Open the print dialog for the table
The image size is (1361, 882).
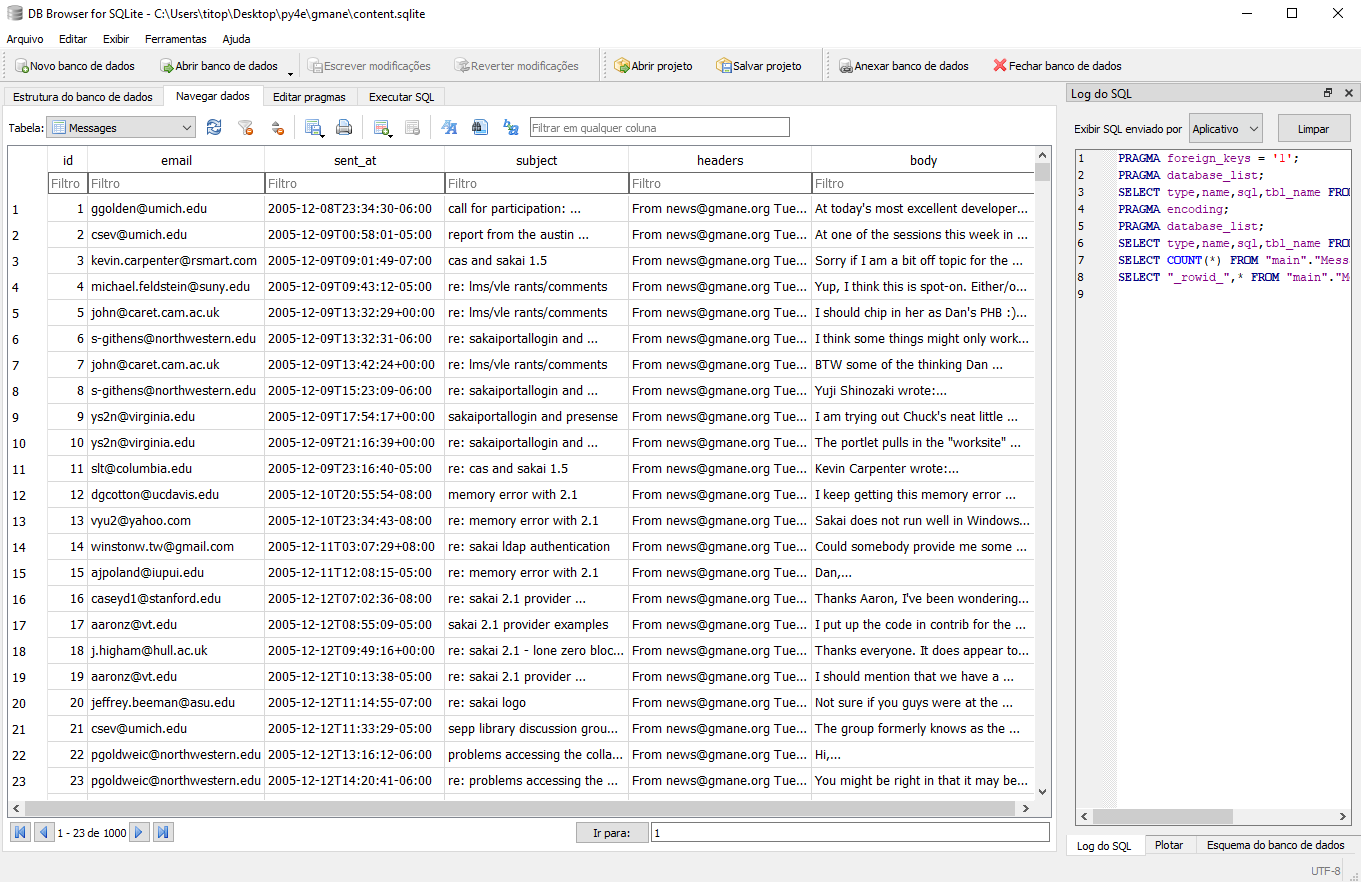click(x=344, y=127)
